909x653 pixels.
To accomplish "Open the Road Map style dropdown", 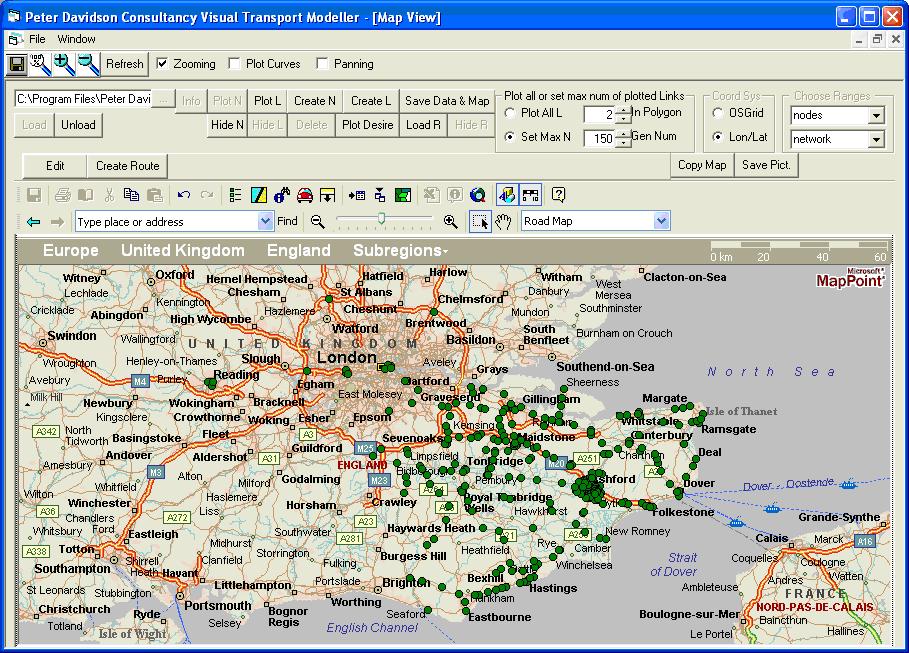I will pos(661,221).
